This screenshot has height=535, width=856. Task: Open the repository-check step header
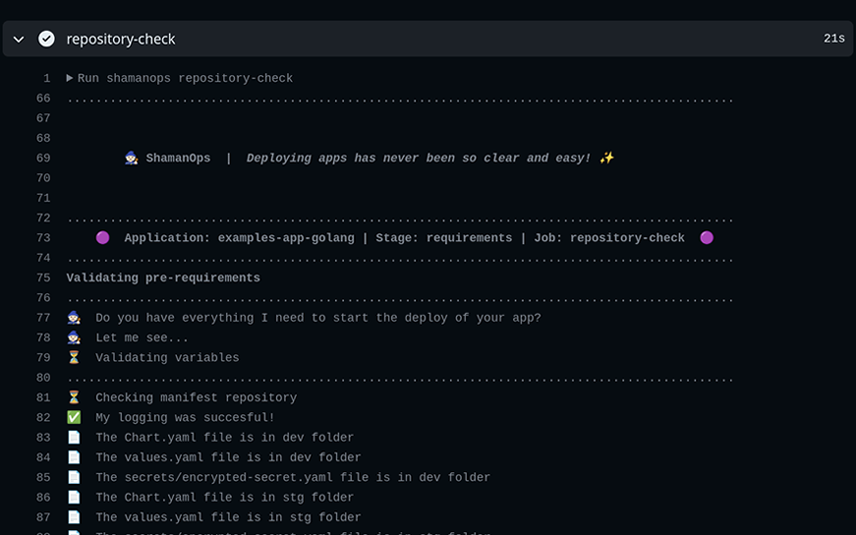[427, 39]
